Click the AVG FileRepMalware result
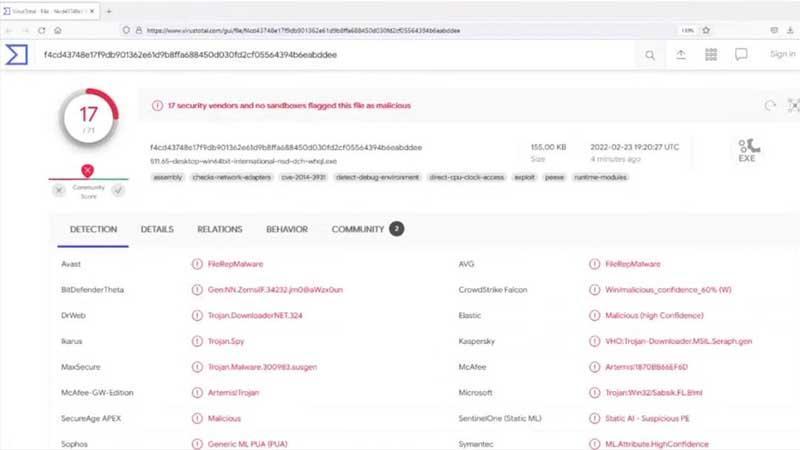Screen dimensions: 800x450 633,264
